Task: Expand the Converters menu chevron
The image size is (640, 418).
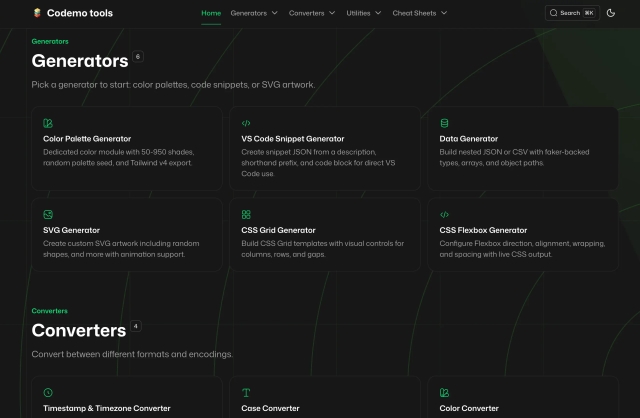Action: 332,13
